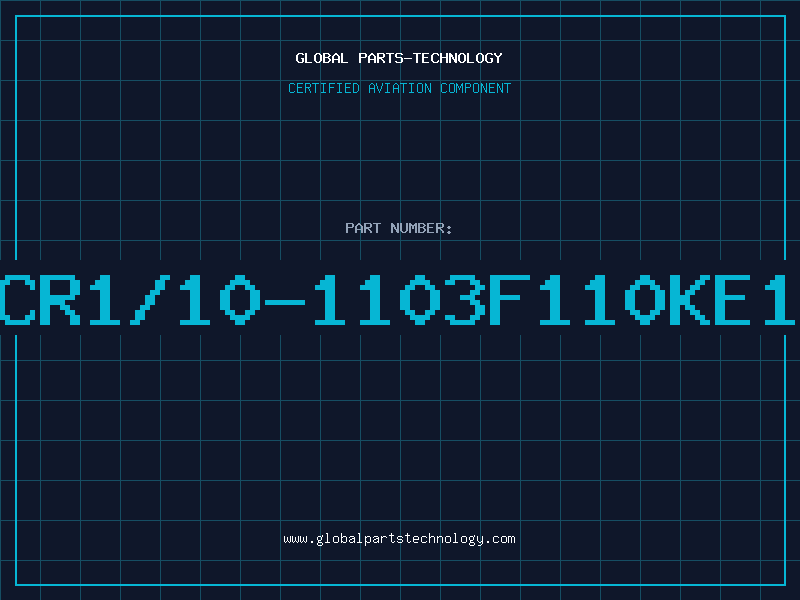This screenshot has width=800, height=600.
Task: Click the word TECHNOLOGY in the heading
Action: 458,58
